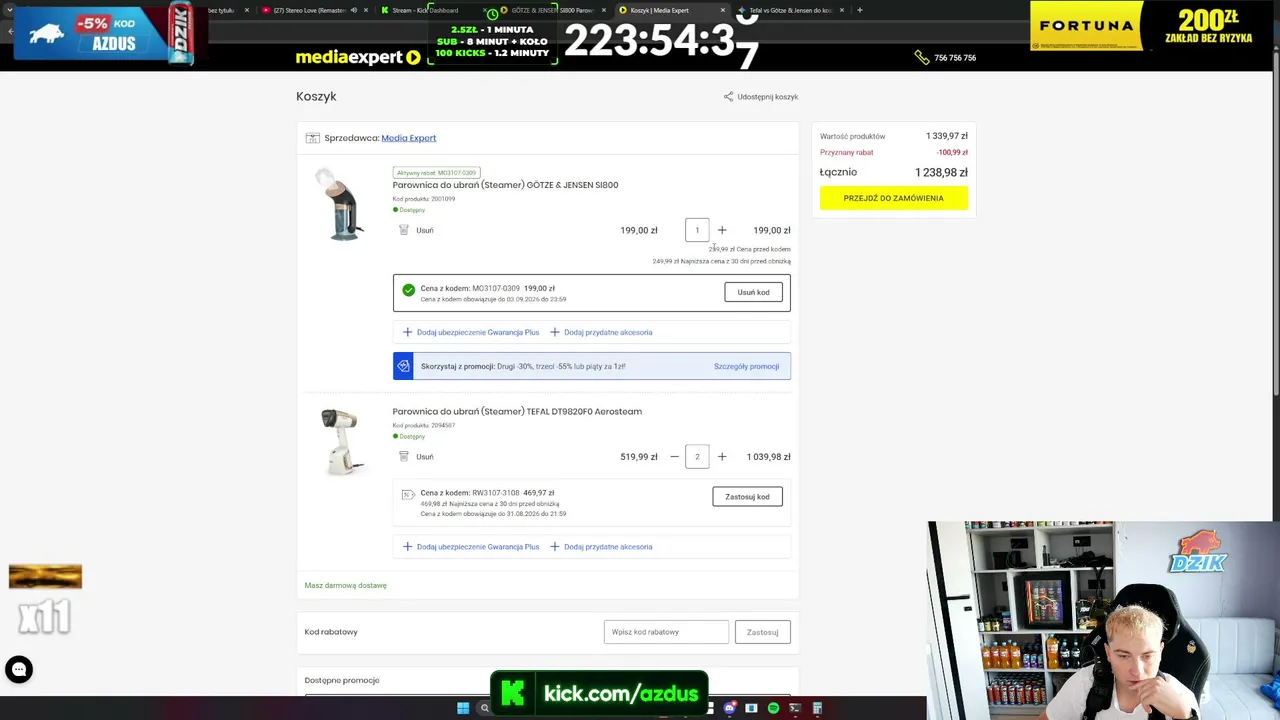Screen dimensions: 1280x720
Task: Click the Fortuna 200zł banner ad
Action: click(1146, 26)
